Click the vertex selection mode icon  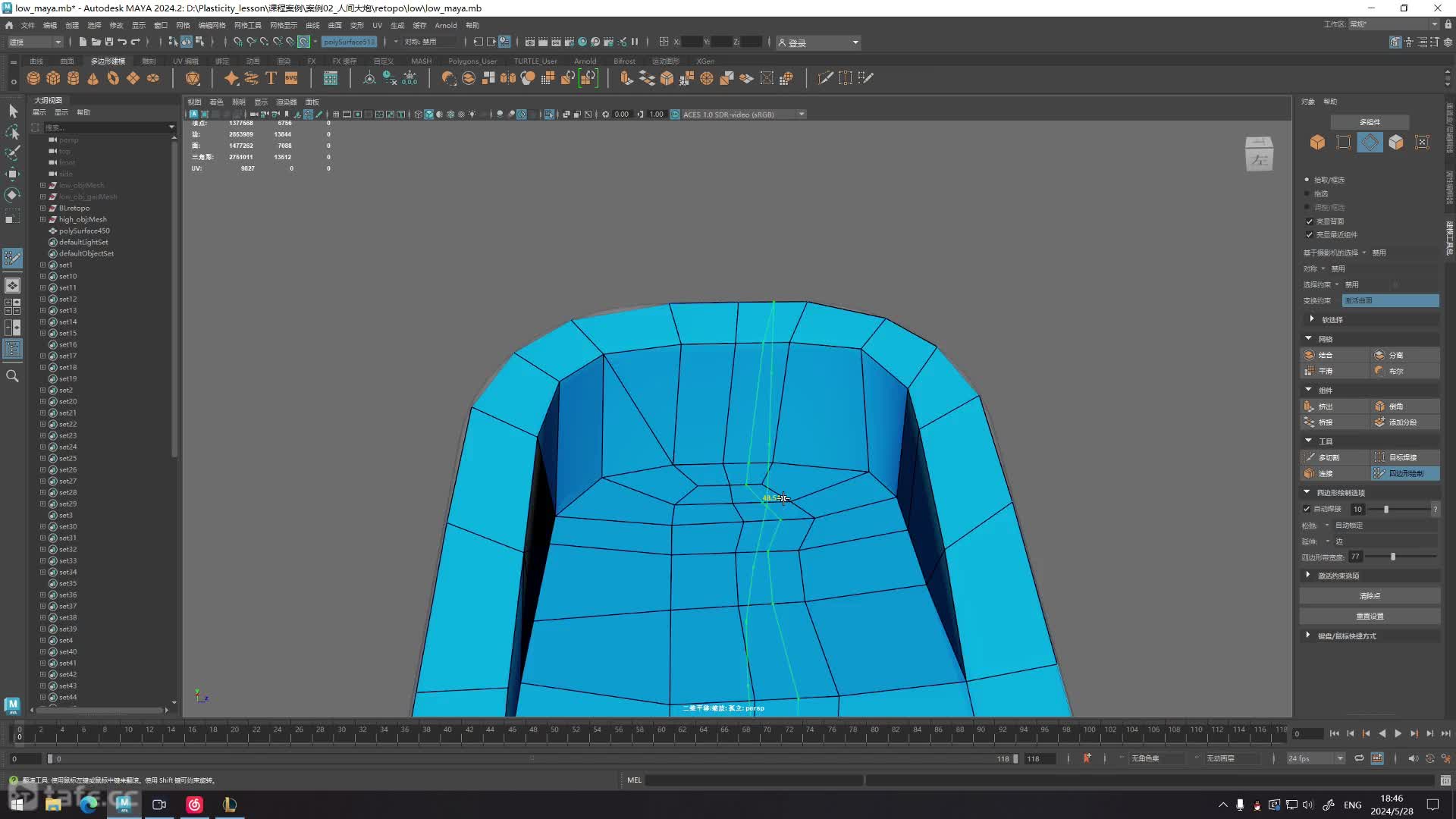click(x=1344, y=143)
